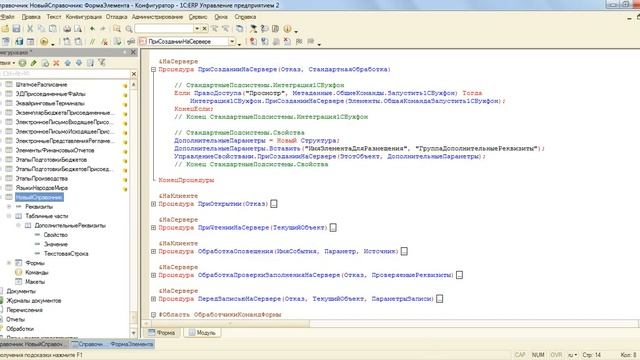Remove comment with the crossed // icon
The width and height of the screenshot is (640, 360).
coord(104,42)
